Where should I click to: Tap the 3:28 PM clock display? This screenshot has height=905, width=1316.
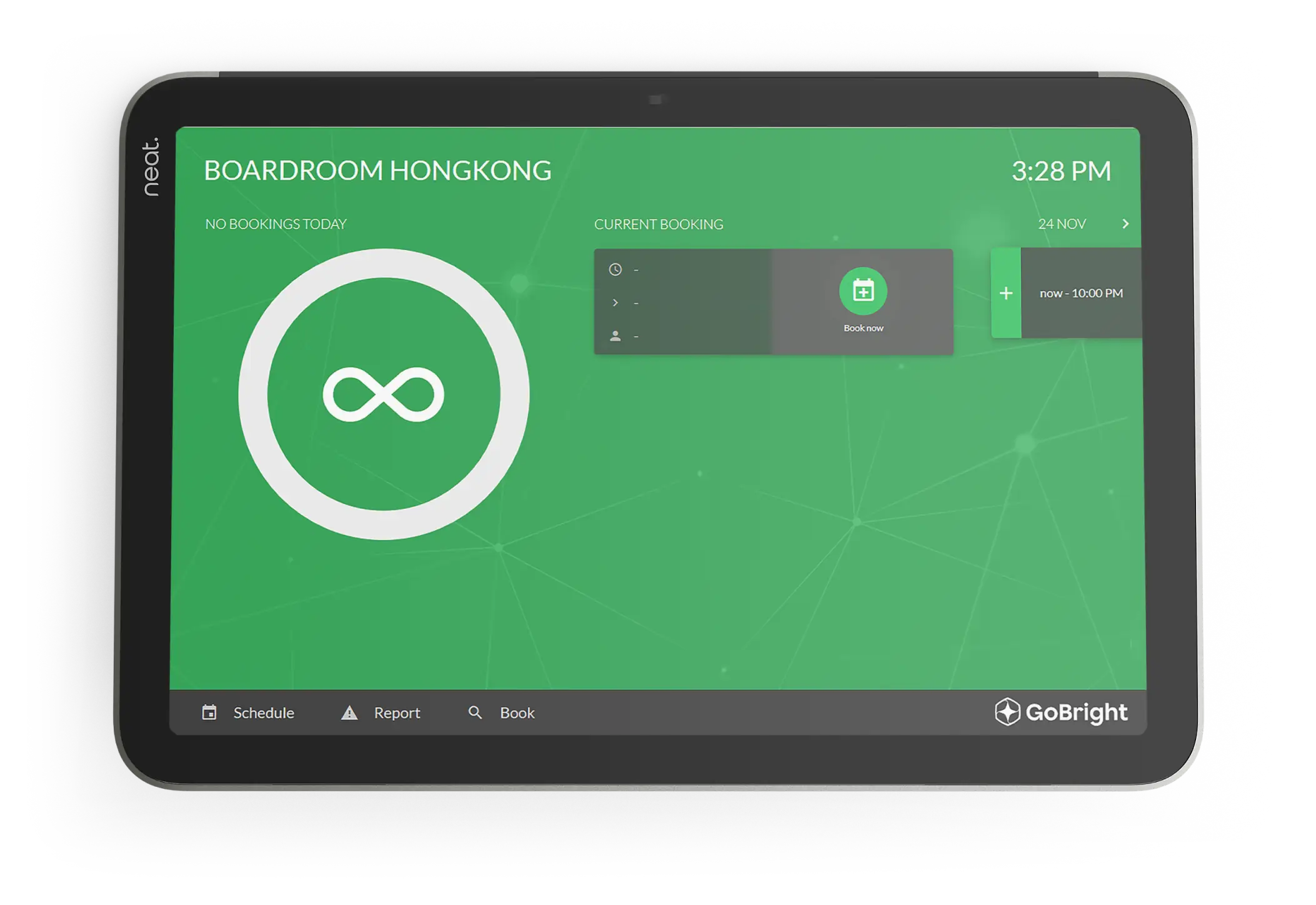(1061, 170)
